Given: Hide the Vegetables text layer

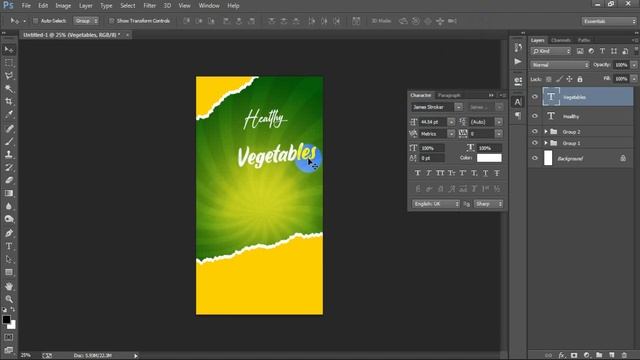Looking at the screenshot, I should click(535, 97).
